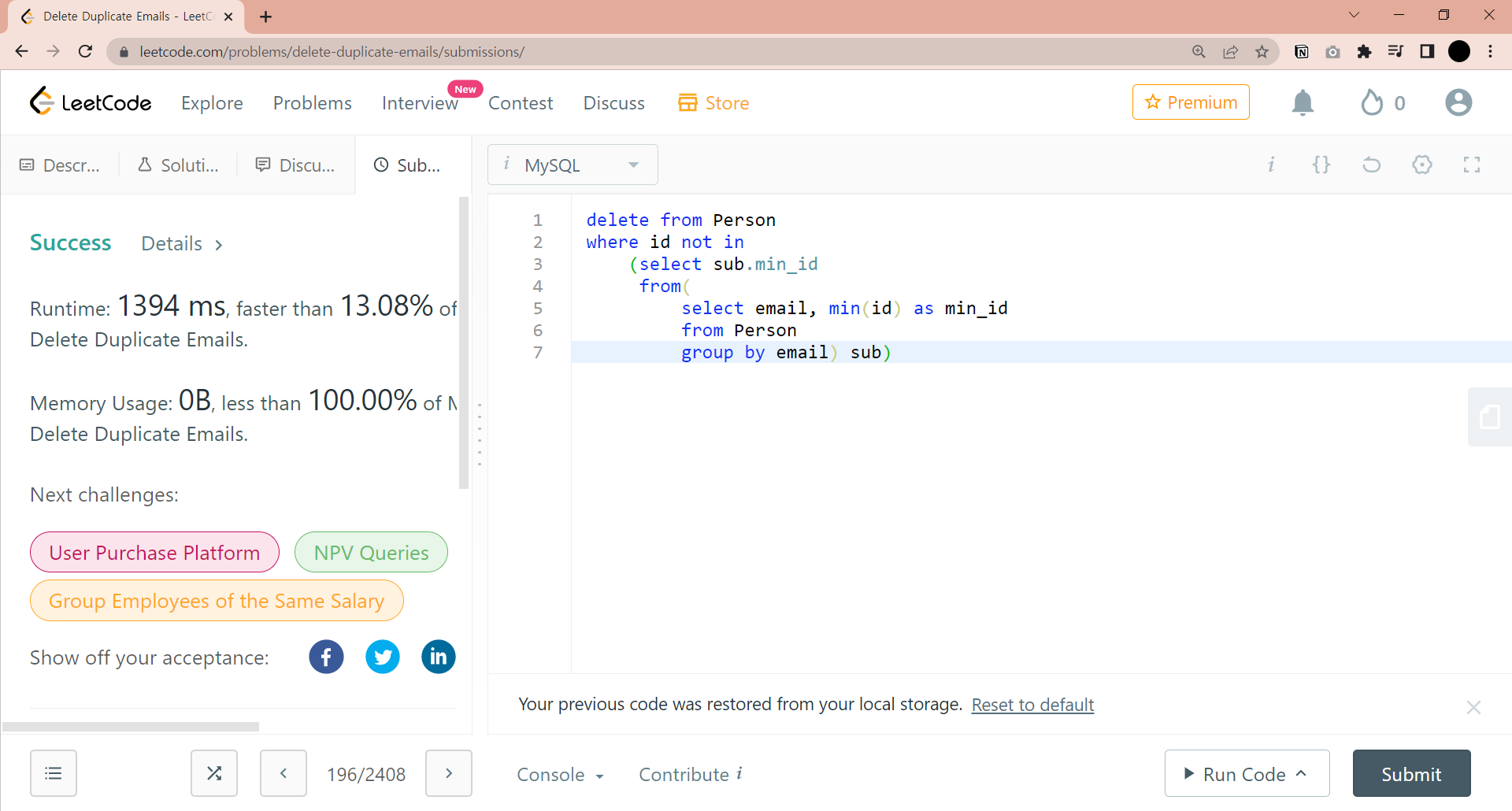The width and height of the screenshot is (1512, 811).
Task: Click browser zoom magnifier icon
Action: click(1199, 52)
